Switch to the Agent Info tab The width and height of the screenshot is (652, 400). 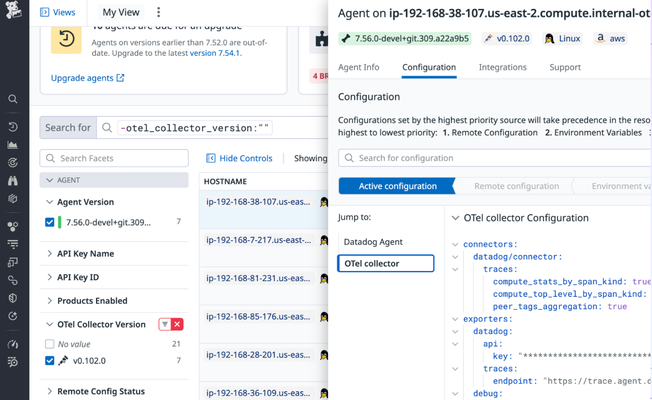point(359,67)
